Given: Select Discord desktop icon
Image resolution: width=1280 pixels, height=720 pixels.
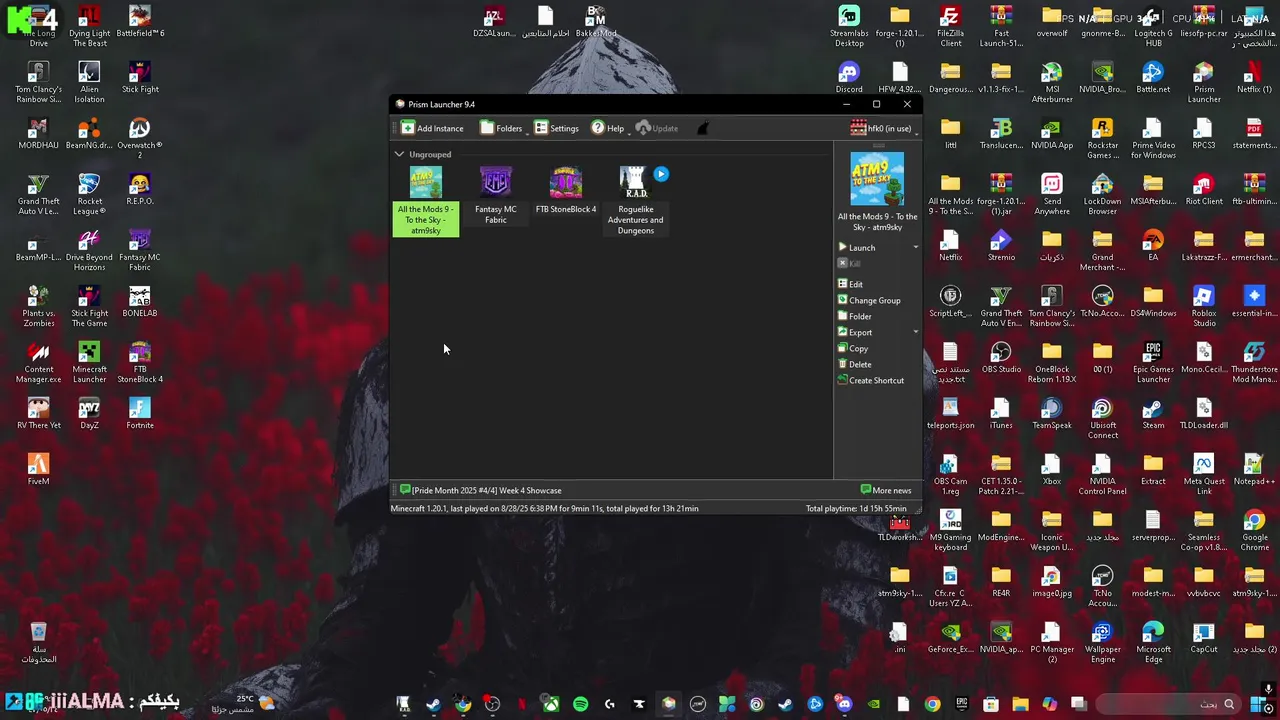Looking at the screenshot, I should (849, 78).
